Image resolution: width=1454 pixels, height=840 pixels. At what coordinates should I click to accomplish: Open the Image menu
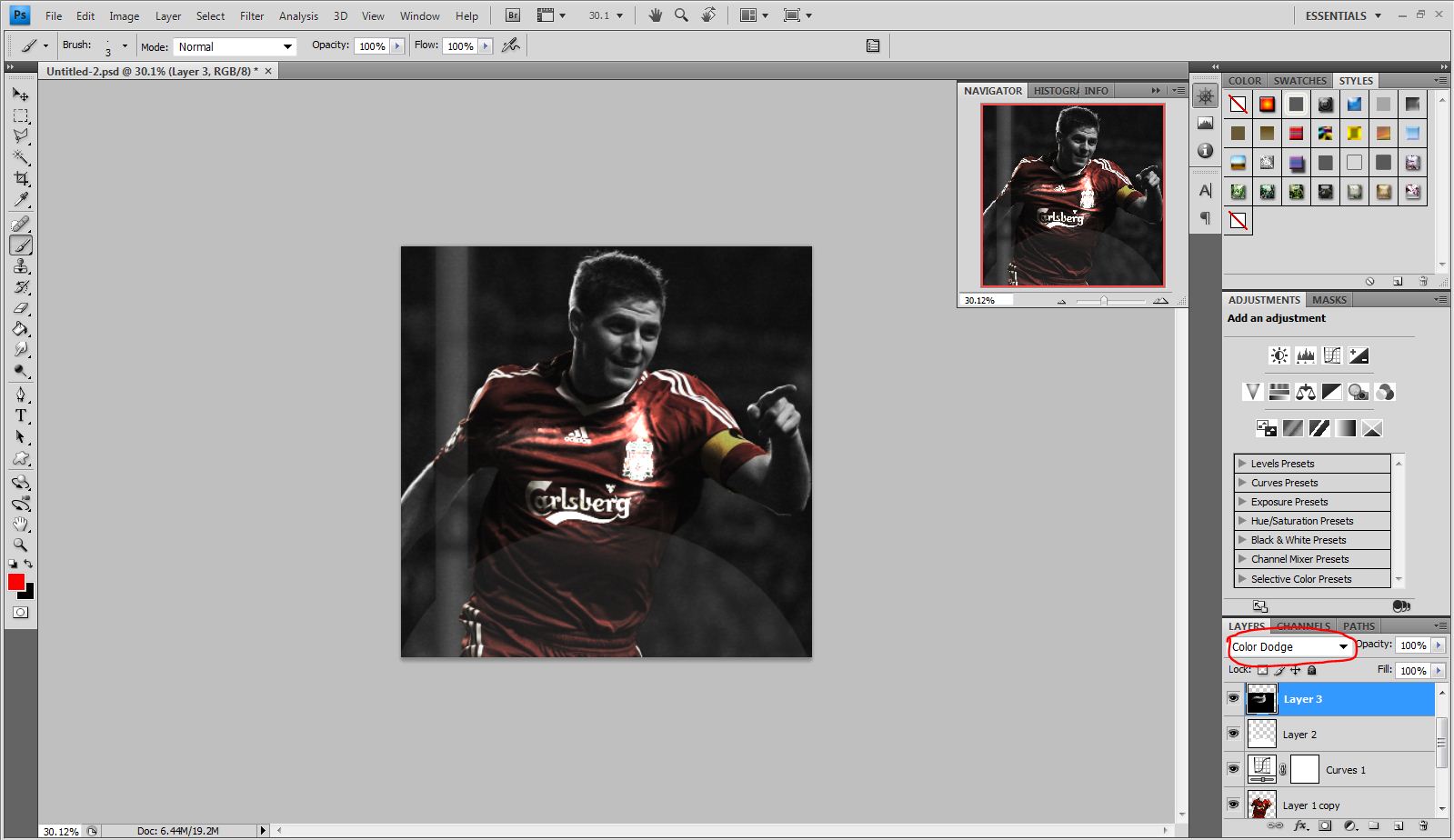point(124,15)
